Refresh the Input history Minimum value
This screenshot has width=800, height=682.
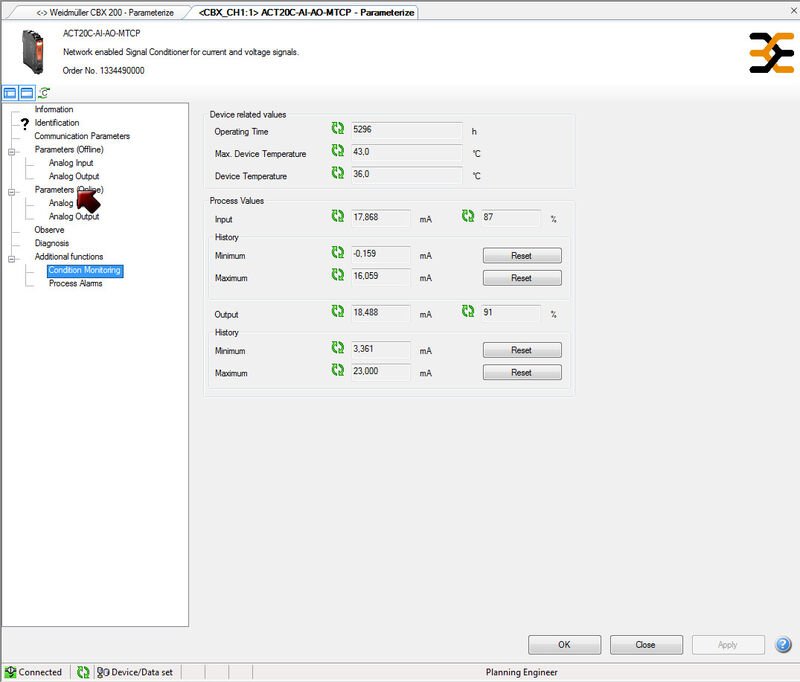(x=338, y=252)
